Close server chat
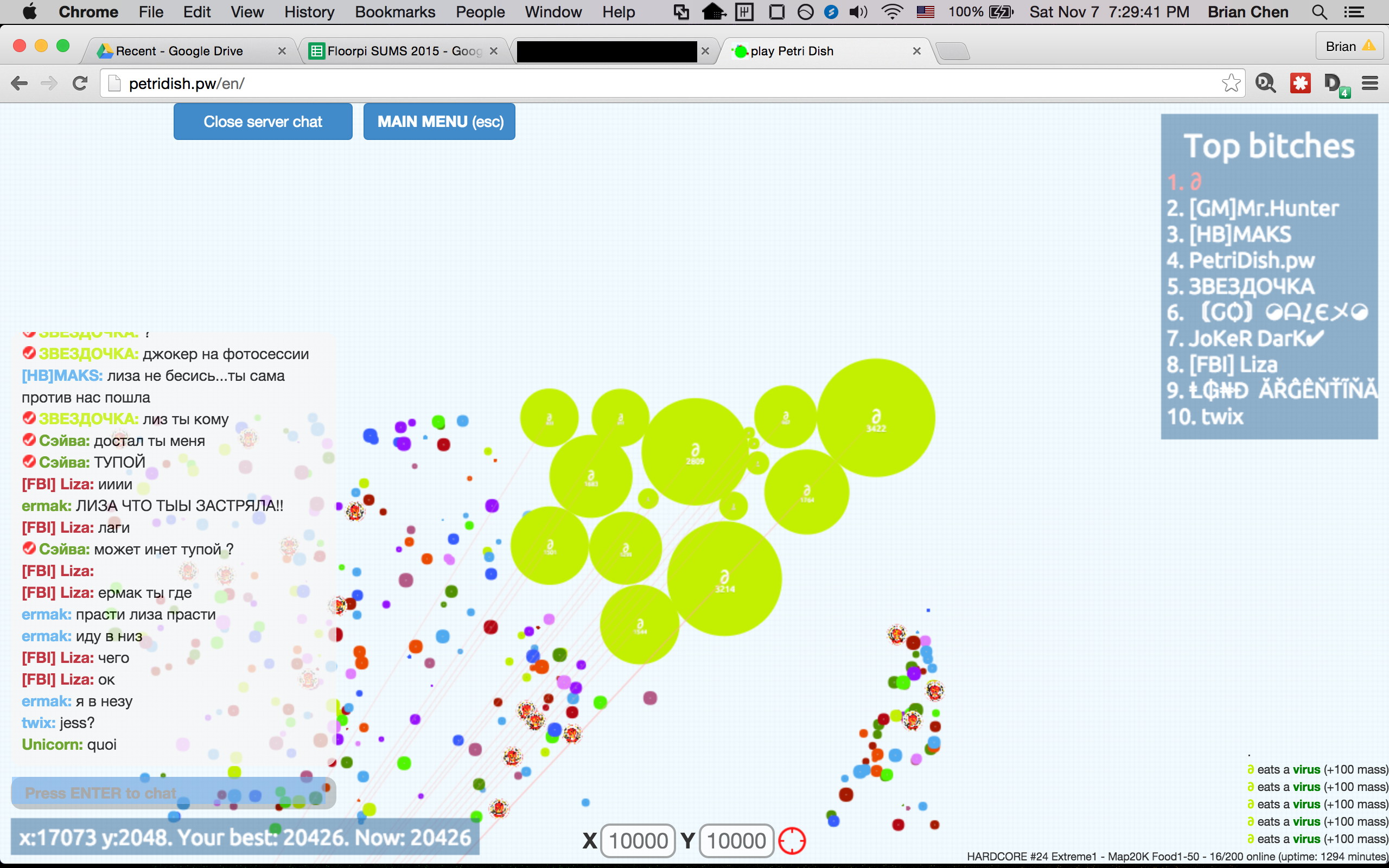Image resolution: width=1389 pixels, height=868 pixels. [x=263, y=122]
